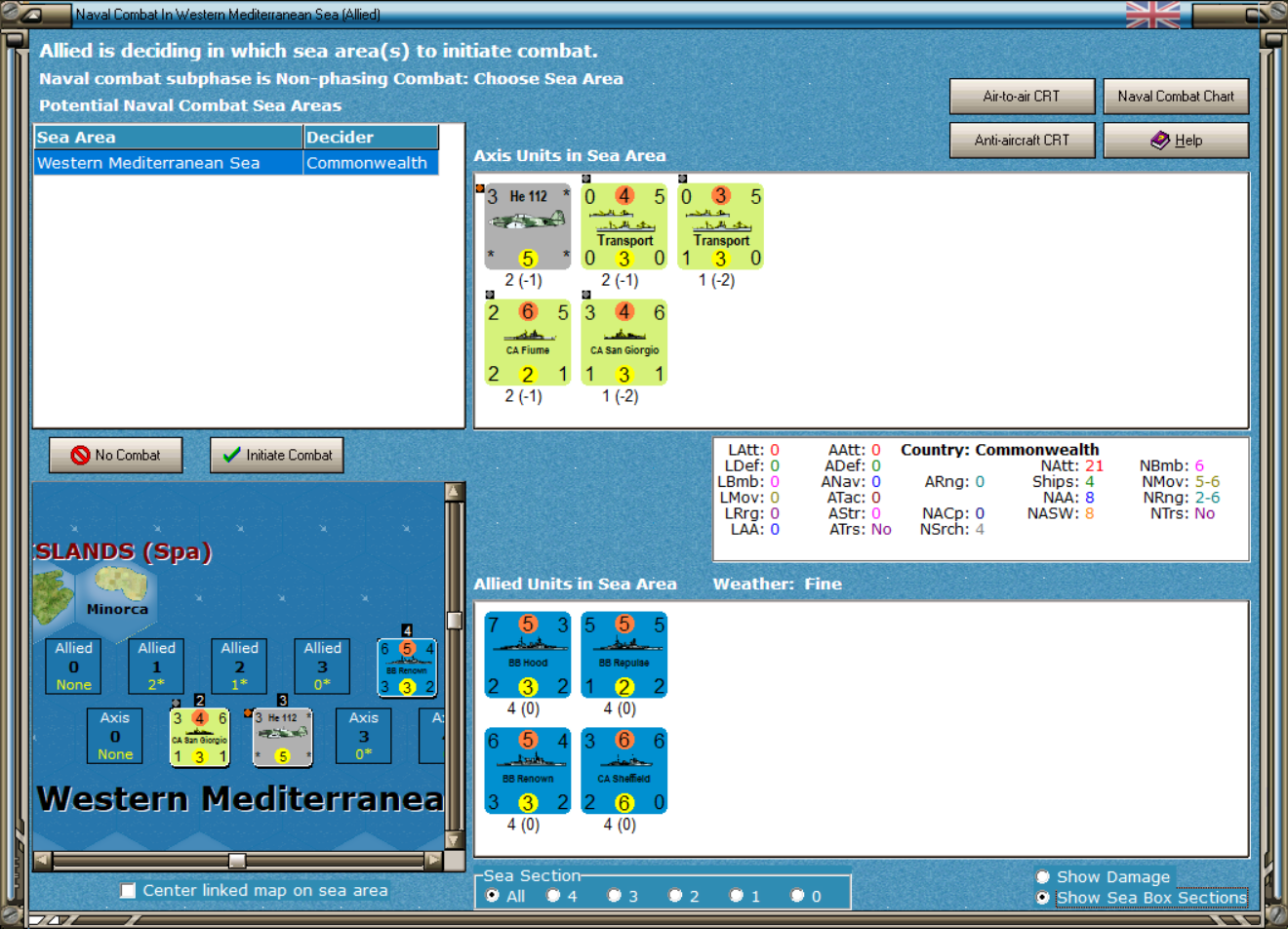Screen dimensions: 1288x929
Task: Select sea section 2 radio button
Action: (676, 896)
